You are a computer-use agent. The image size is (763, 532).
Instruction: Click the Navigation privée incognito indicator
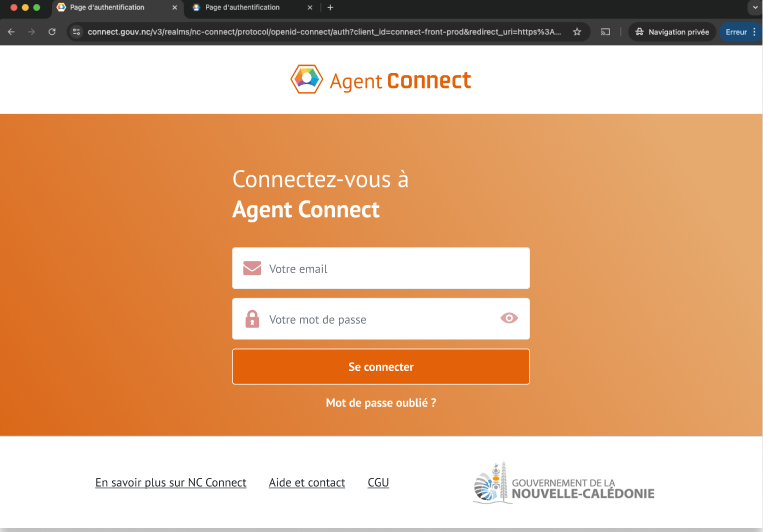(x=672, y=32)
